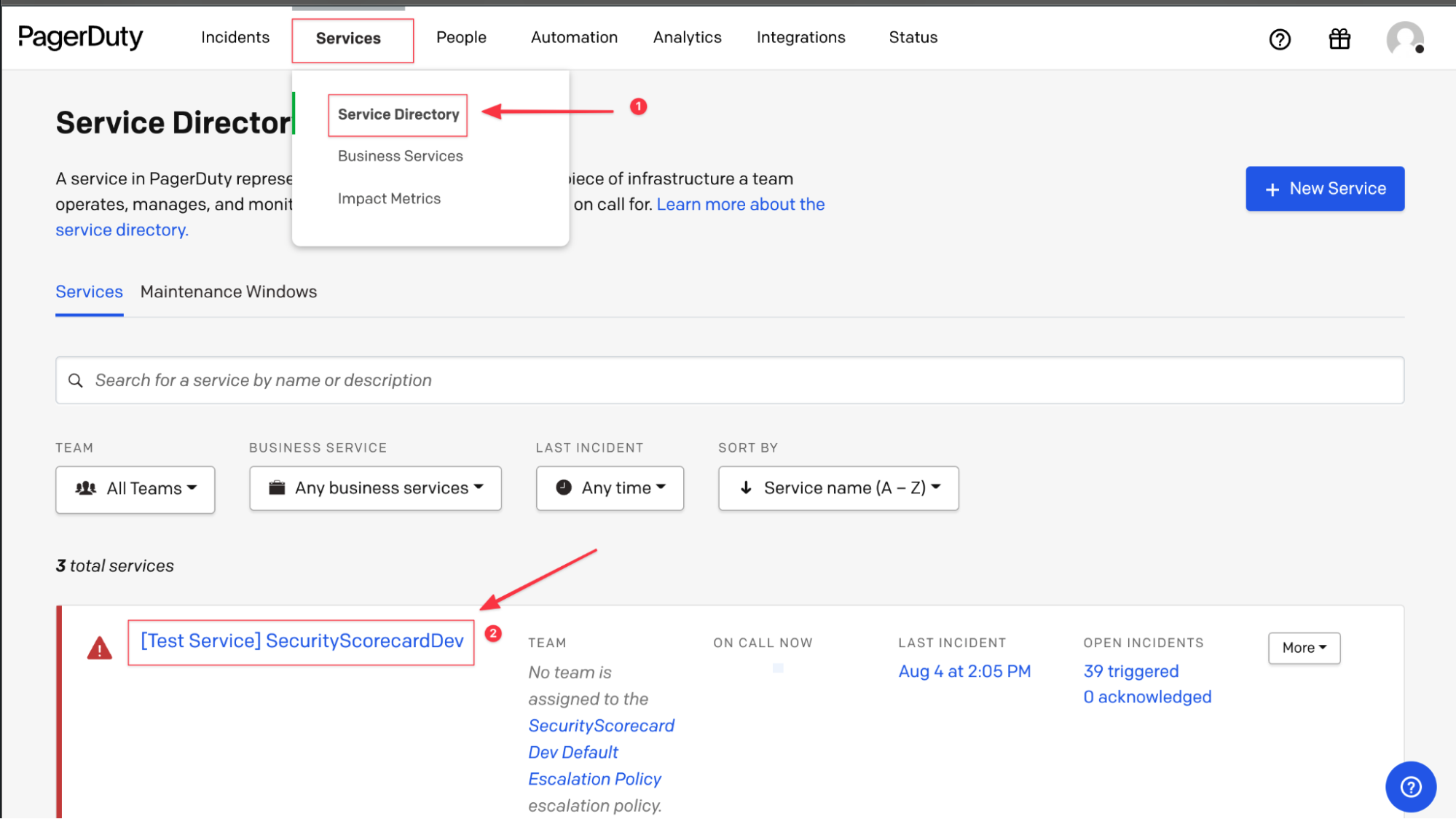Focus the service search field
The image size is (1456, 819).
[730, 380]
